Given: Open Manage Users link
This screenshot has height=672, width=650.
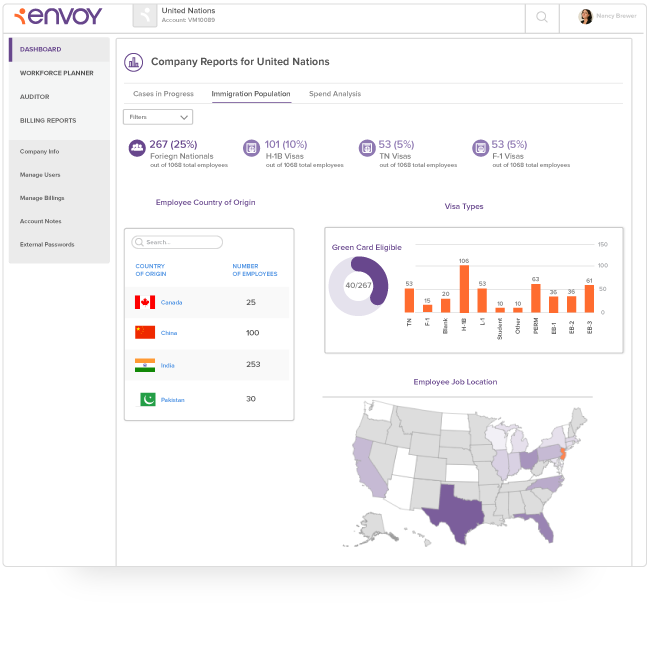Looking at the screenshot, I should coord(40,175).
